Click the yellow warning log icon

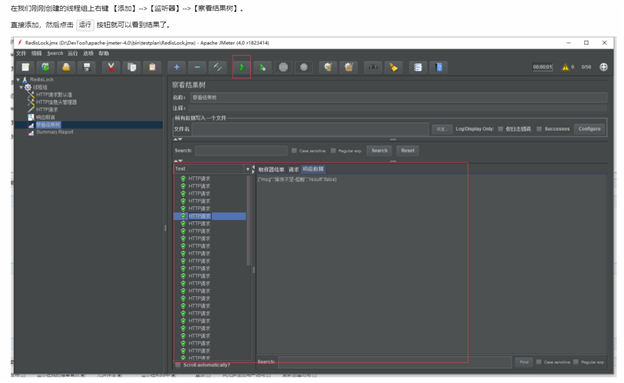point(565,67)
